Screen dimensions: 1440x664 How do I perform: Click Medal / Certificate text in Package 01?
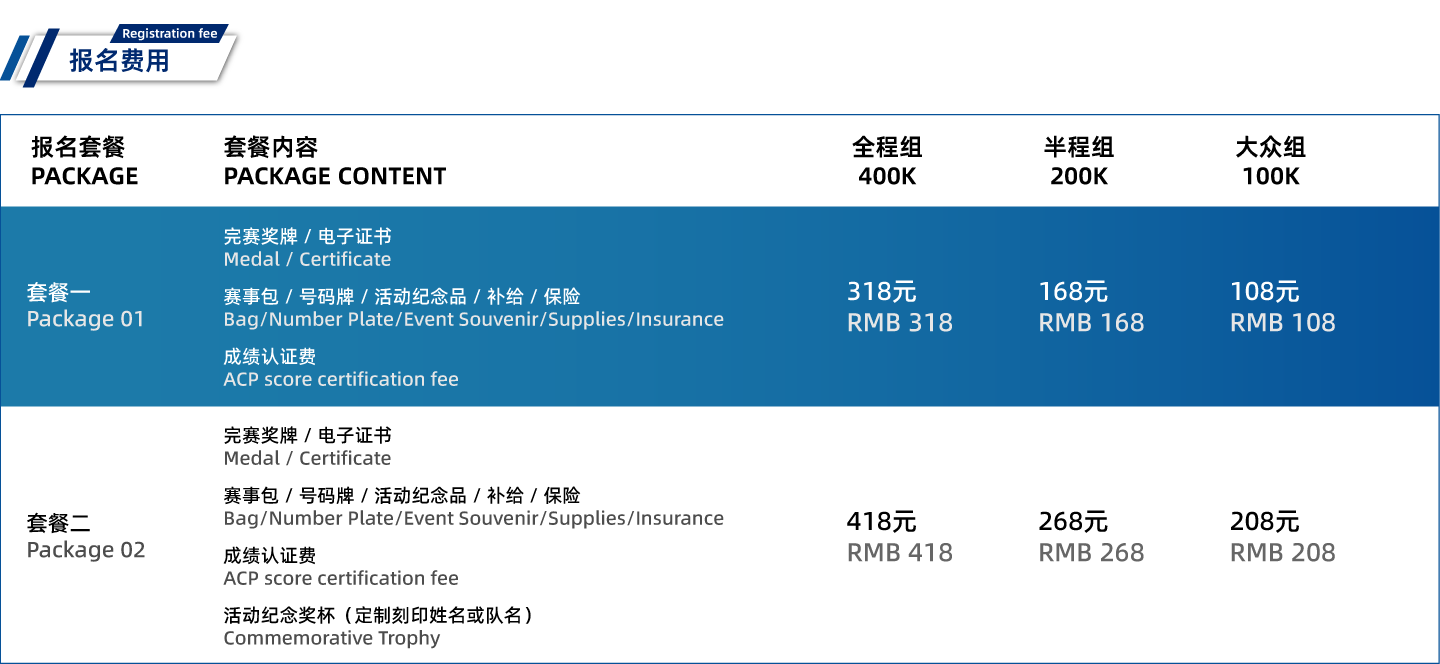point(307,259)
